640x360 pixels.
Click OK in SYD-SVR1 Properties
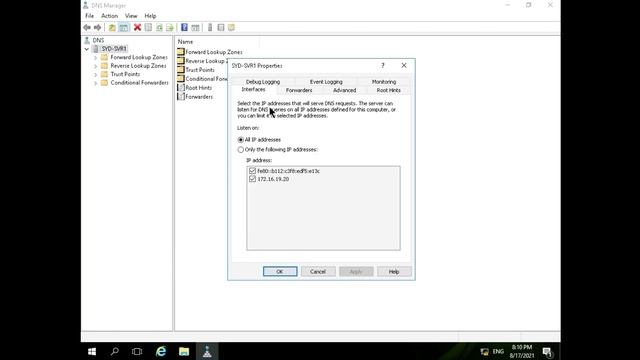click(280, 271)
